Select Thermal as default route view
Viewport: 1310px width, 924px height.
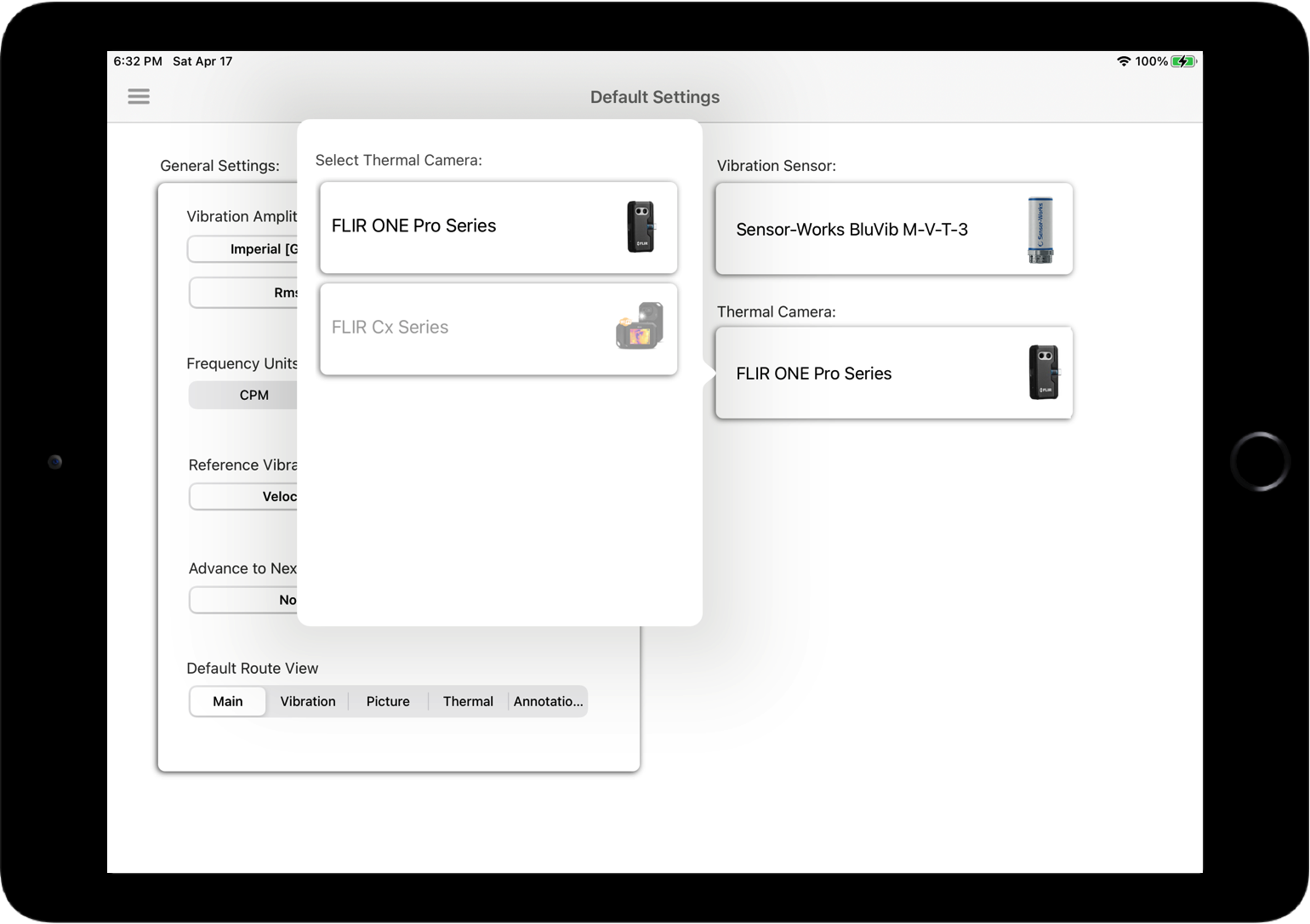[468, 701]
